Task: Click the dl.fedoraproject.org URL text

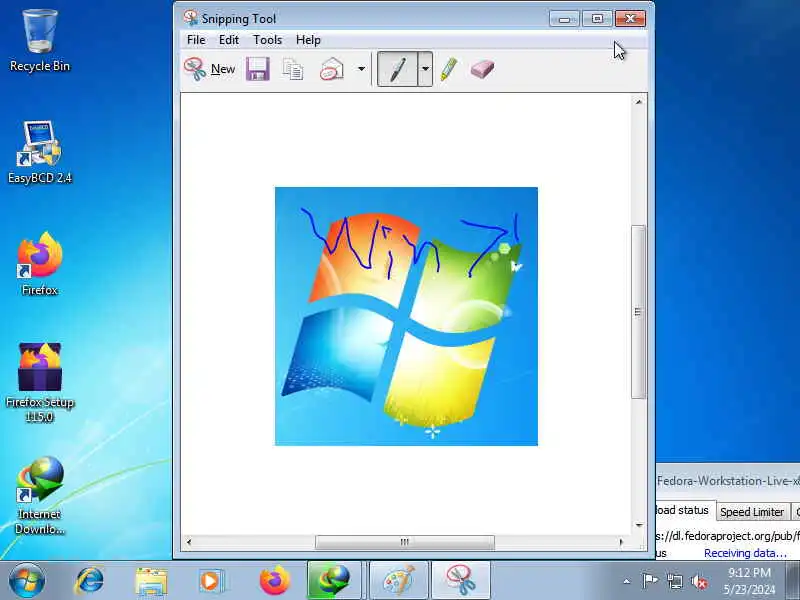Action: 728,536
